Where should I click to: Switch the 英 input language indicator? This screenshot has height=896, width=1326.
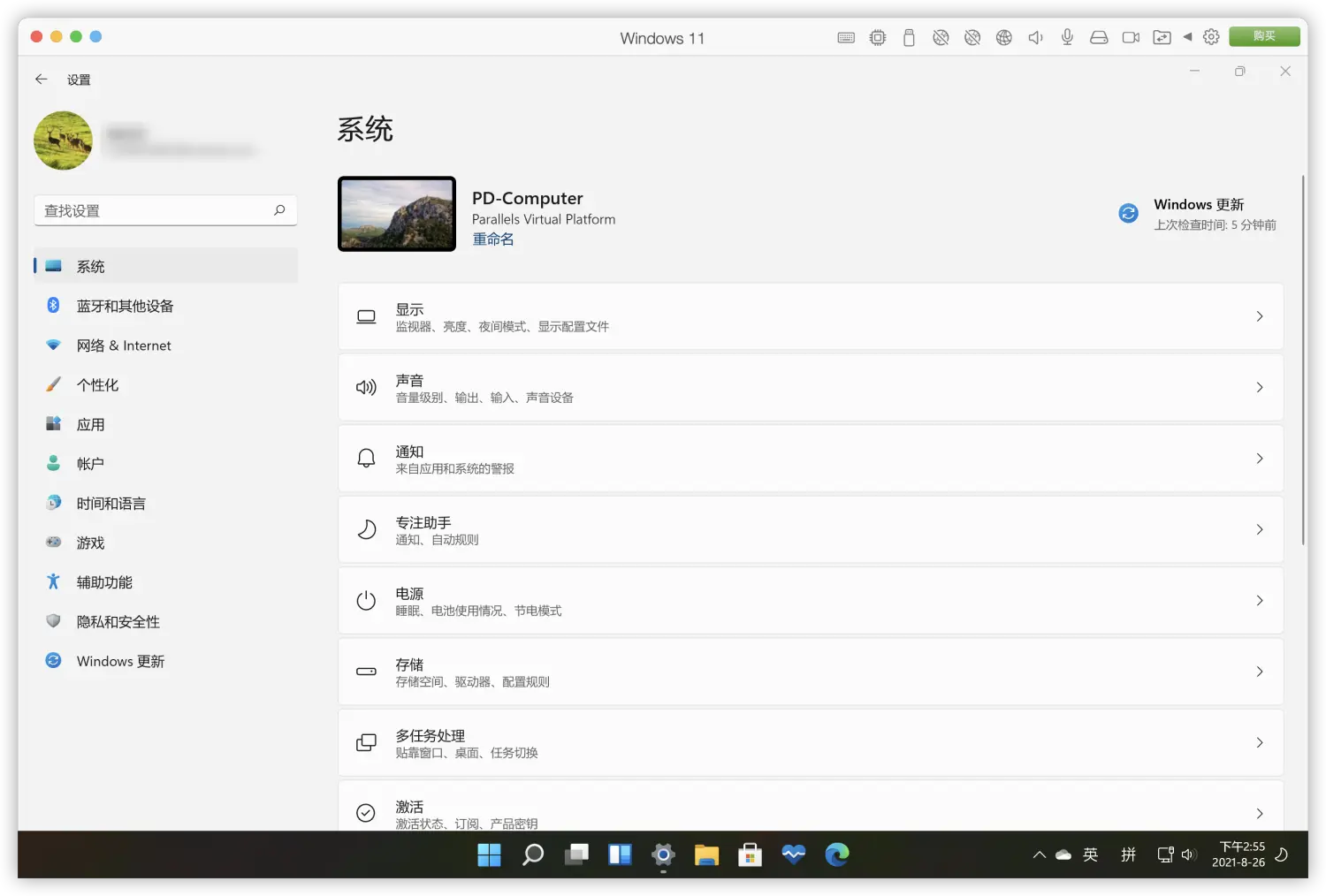point(1091,854)
